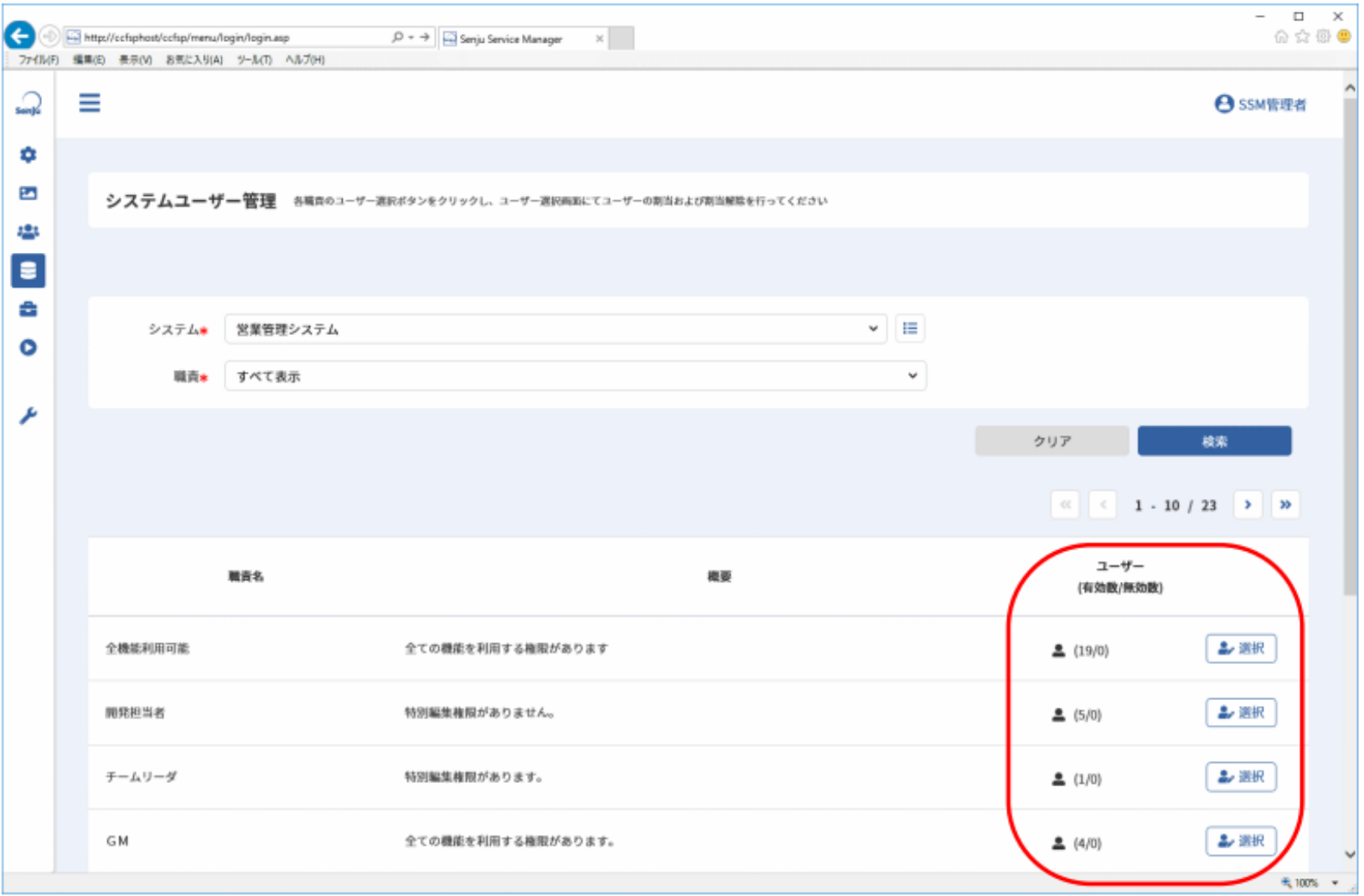Open the ツール(T) menu
Screen dimensions: 1364x896
pyautogui.click(x=255, y=59)
